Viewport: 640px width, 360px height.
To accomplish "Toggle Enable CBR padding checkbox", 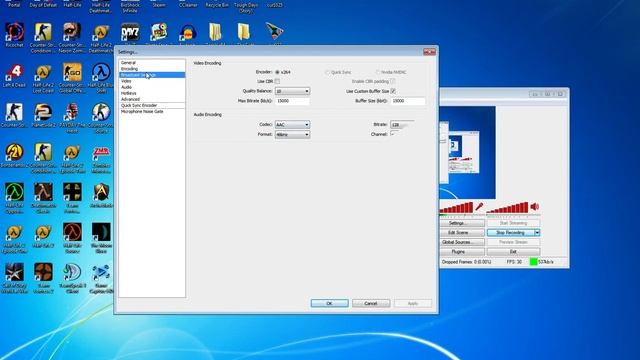I will [393, 82].
